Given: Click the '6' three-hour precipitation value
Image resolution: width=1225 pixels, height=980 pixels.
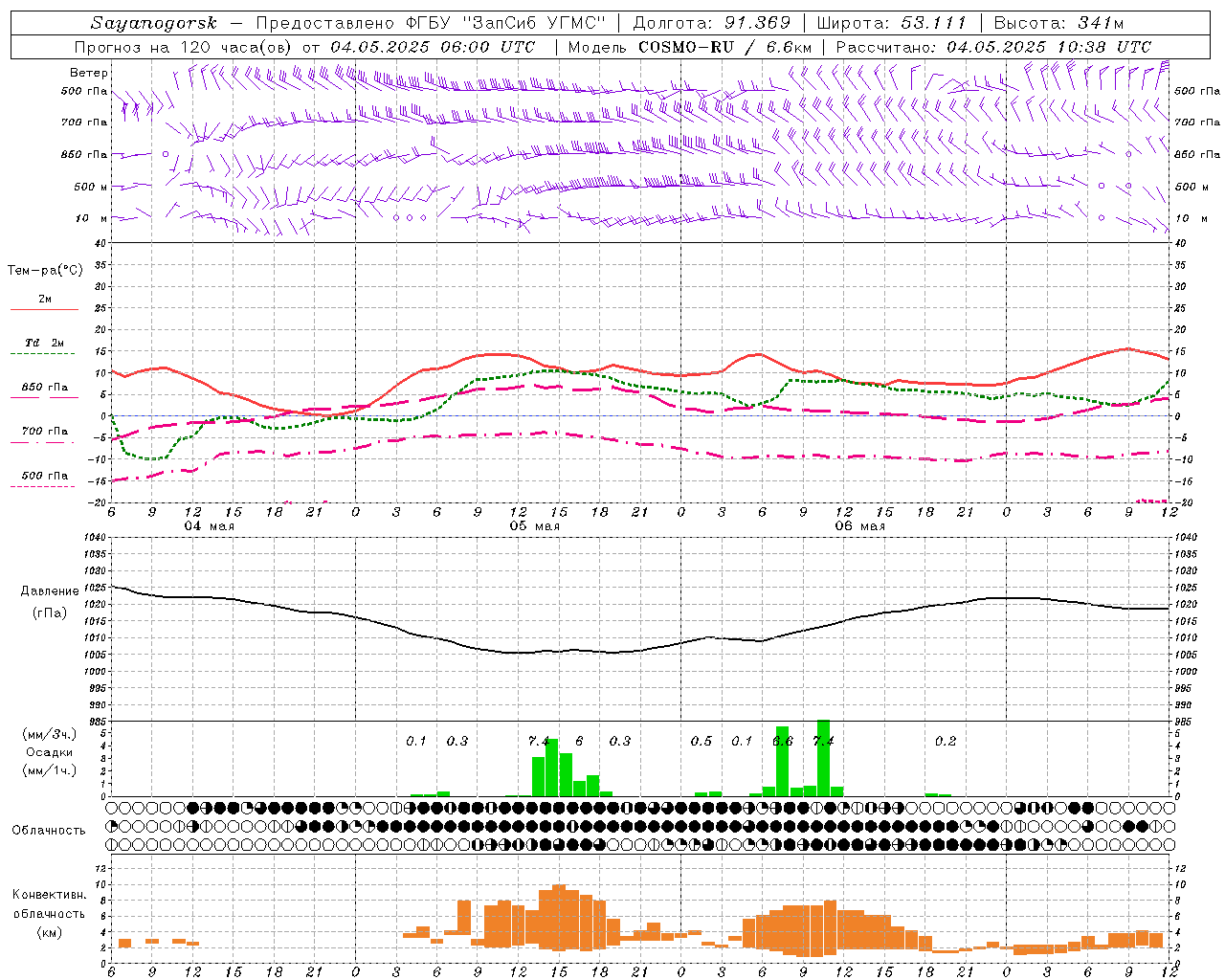Looking at the screenshot, I should coord(579,741).
